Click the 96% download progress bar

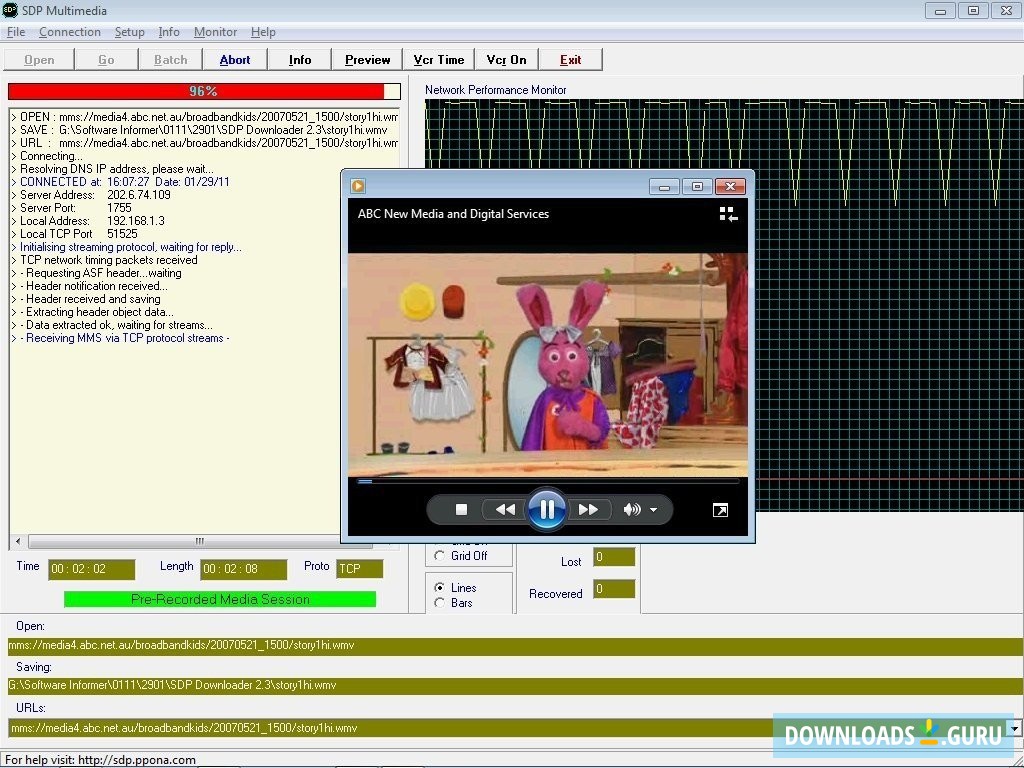(203, 91)
